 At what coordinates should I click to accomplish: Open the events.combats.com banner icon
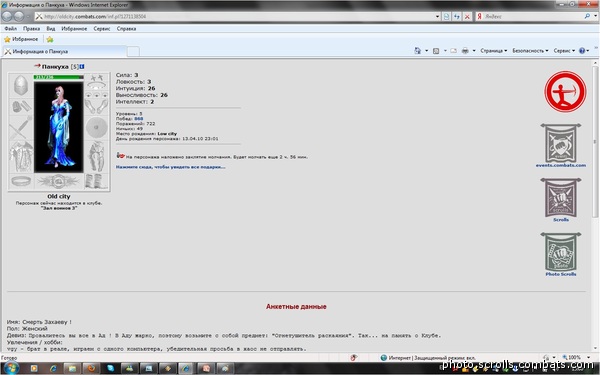561,145
